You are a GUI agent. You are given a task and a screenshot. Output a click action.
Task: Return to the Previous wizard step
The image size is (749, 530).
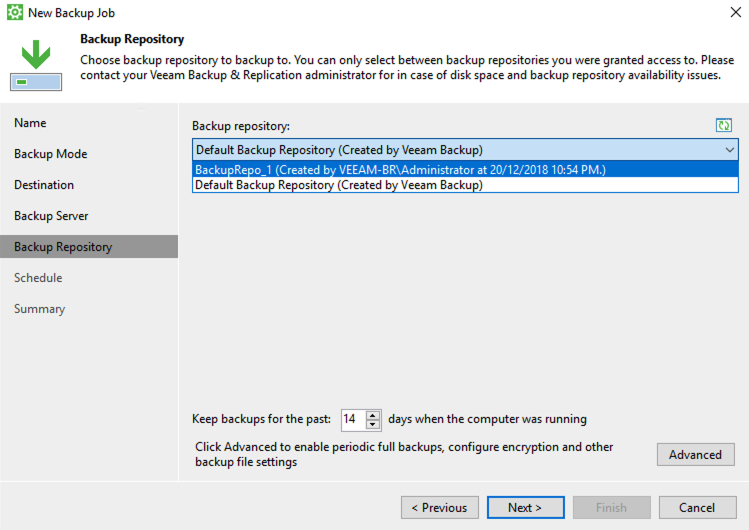[439, 508]
